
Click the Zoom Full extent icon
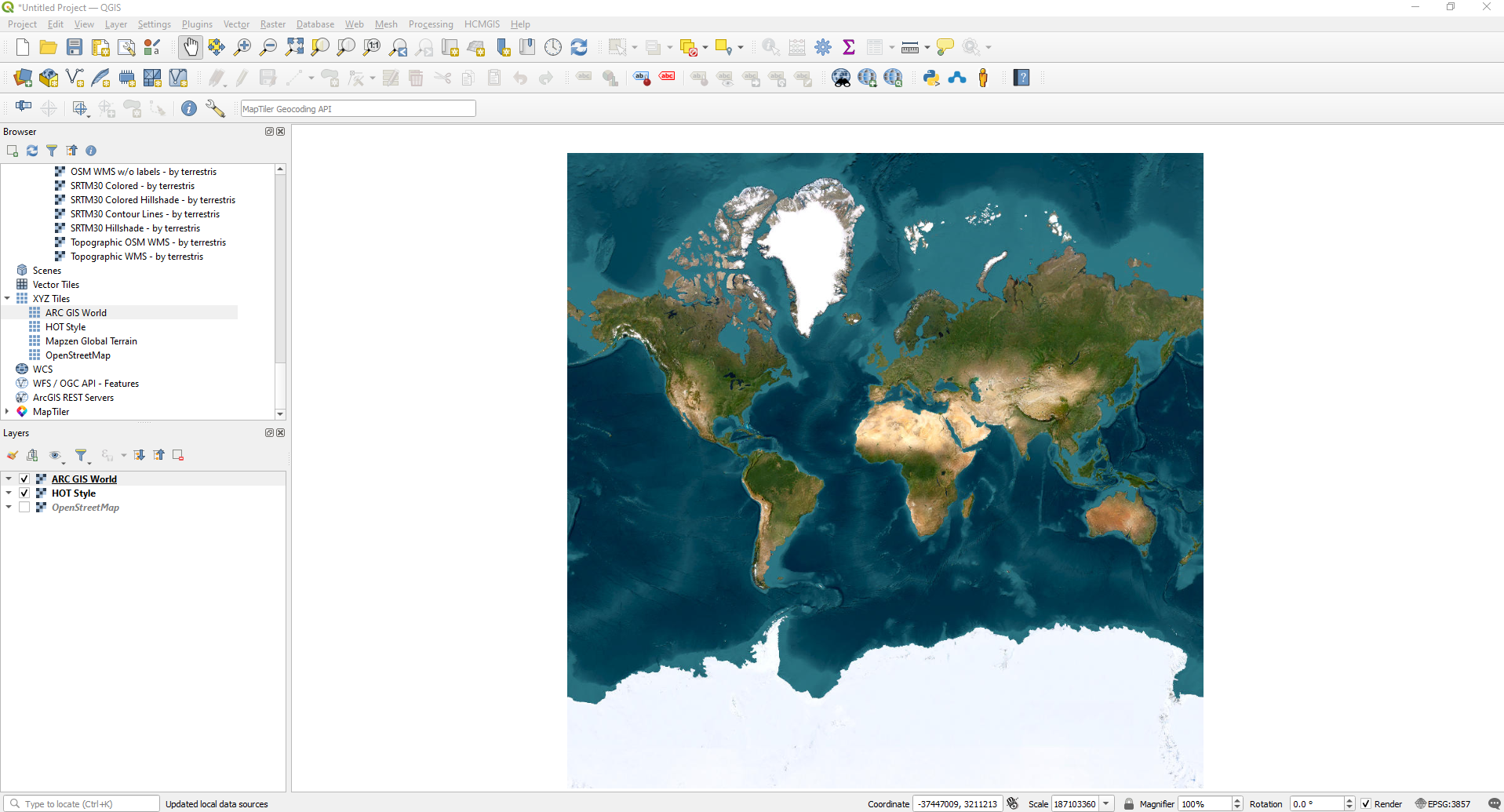[x=294, y=47]
